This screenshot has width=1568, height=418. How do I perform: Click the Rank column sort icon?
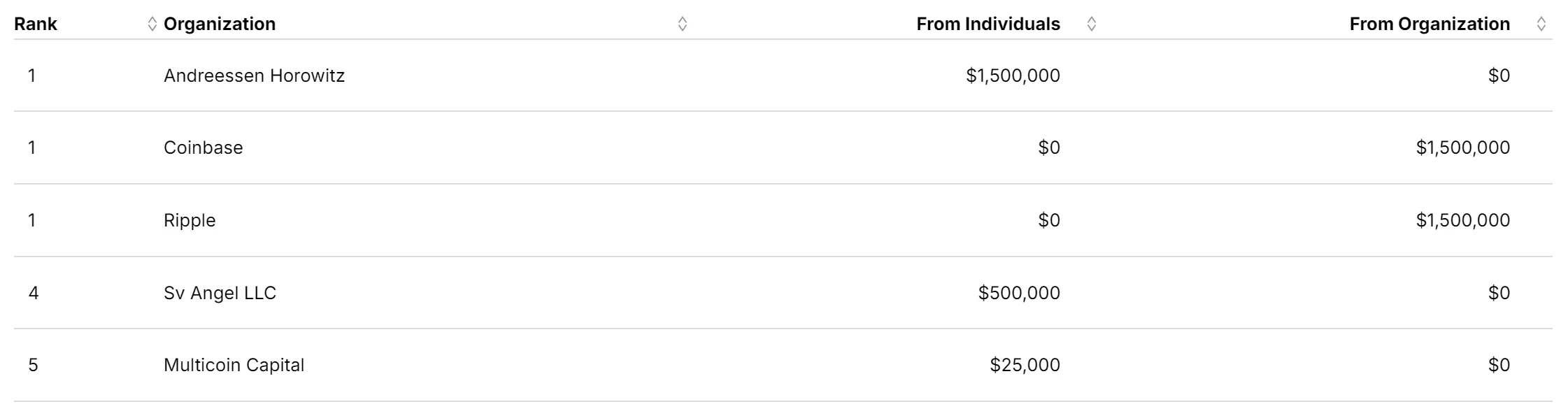click(152, 24)
